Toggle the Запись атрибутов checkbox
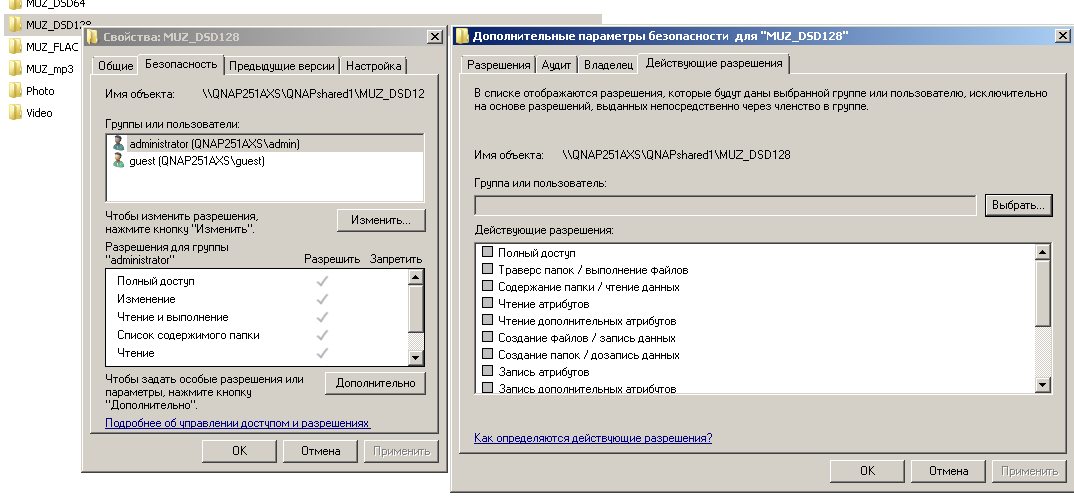The height and width of the screenshot is (498, 1074). click(488, 372)
